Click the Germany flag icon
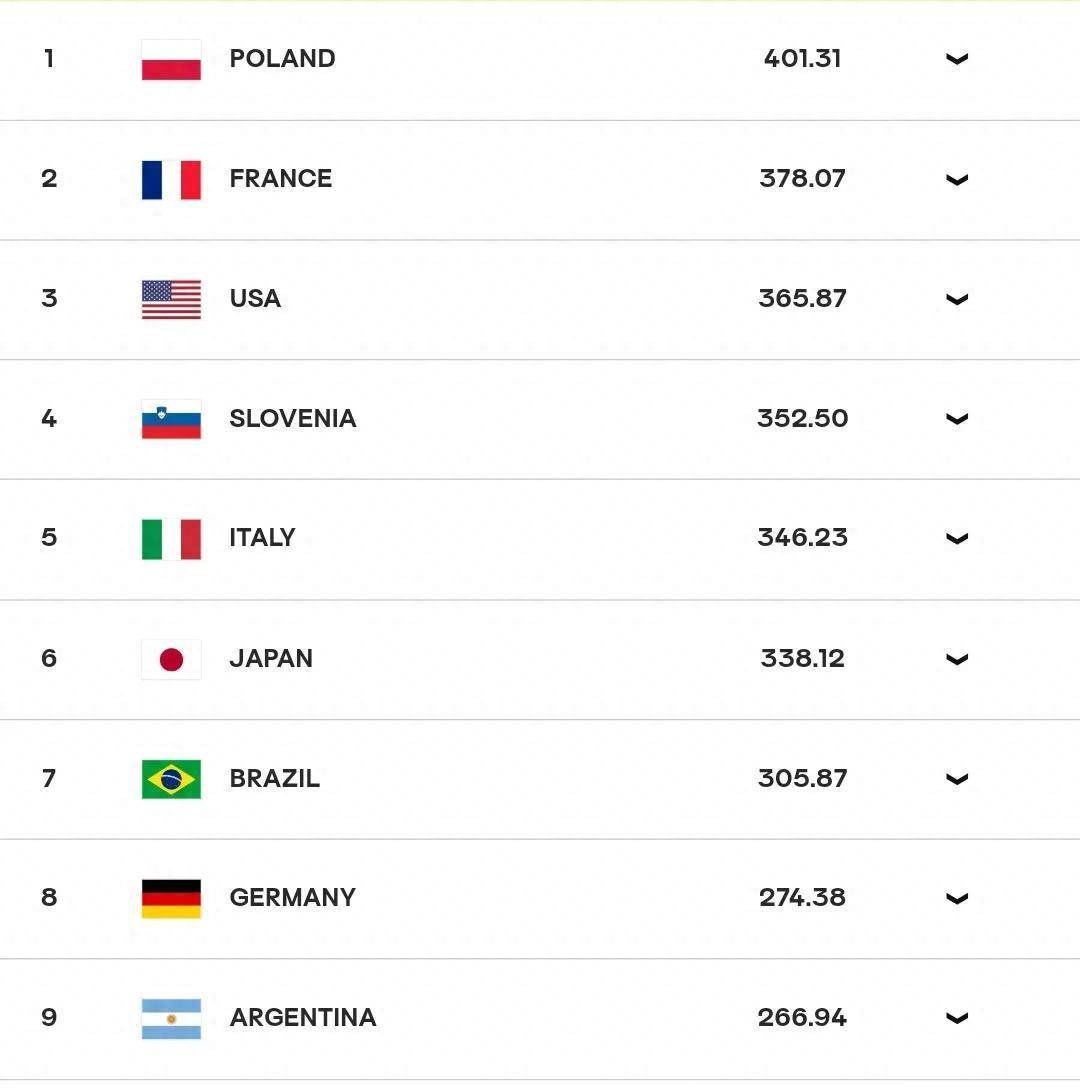This screenshot has height=1090, width=1080. (171, 898)
